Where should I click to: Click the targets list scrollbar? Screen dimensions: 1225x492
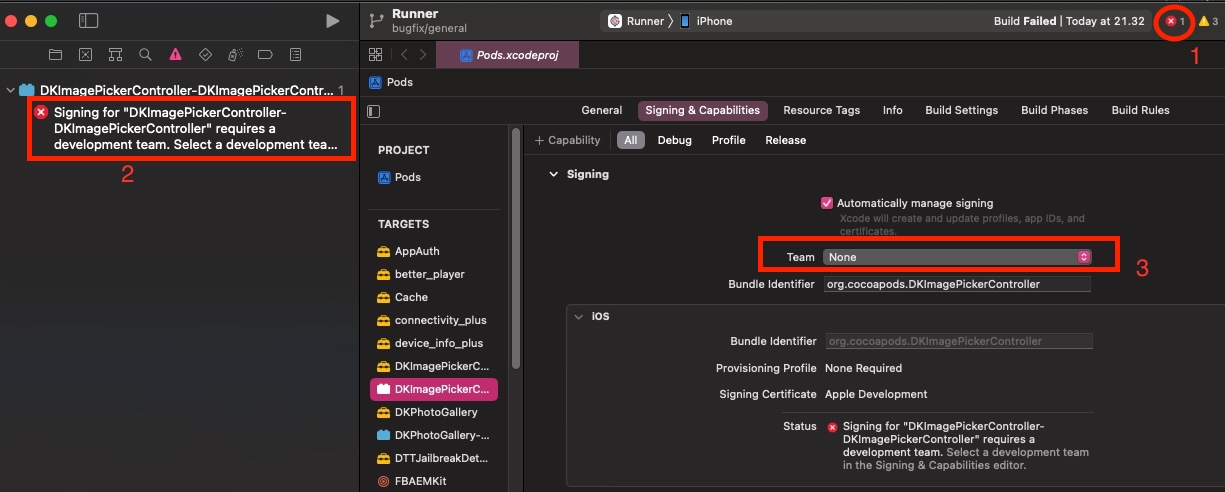pyautogui.click(x=516, y=250)
